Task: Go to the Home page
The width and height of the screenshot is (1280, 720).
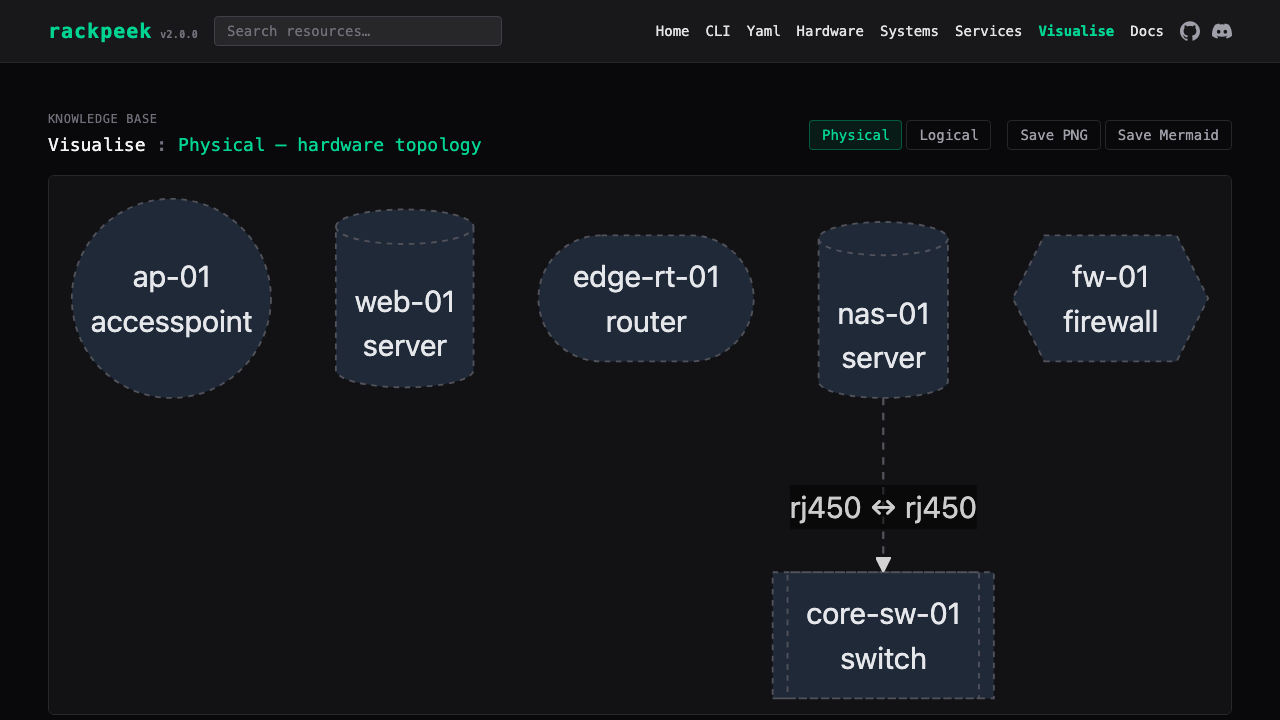Action: pyautogui.click(x=672, y=31)
